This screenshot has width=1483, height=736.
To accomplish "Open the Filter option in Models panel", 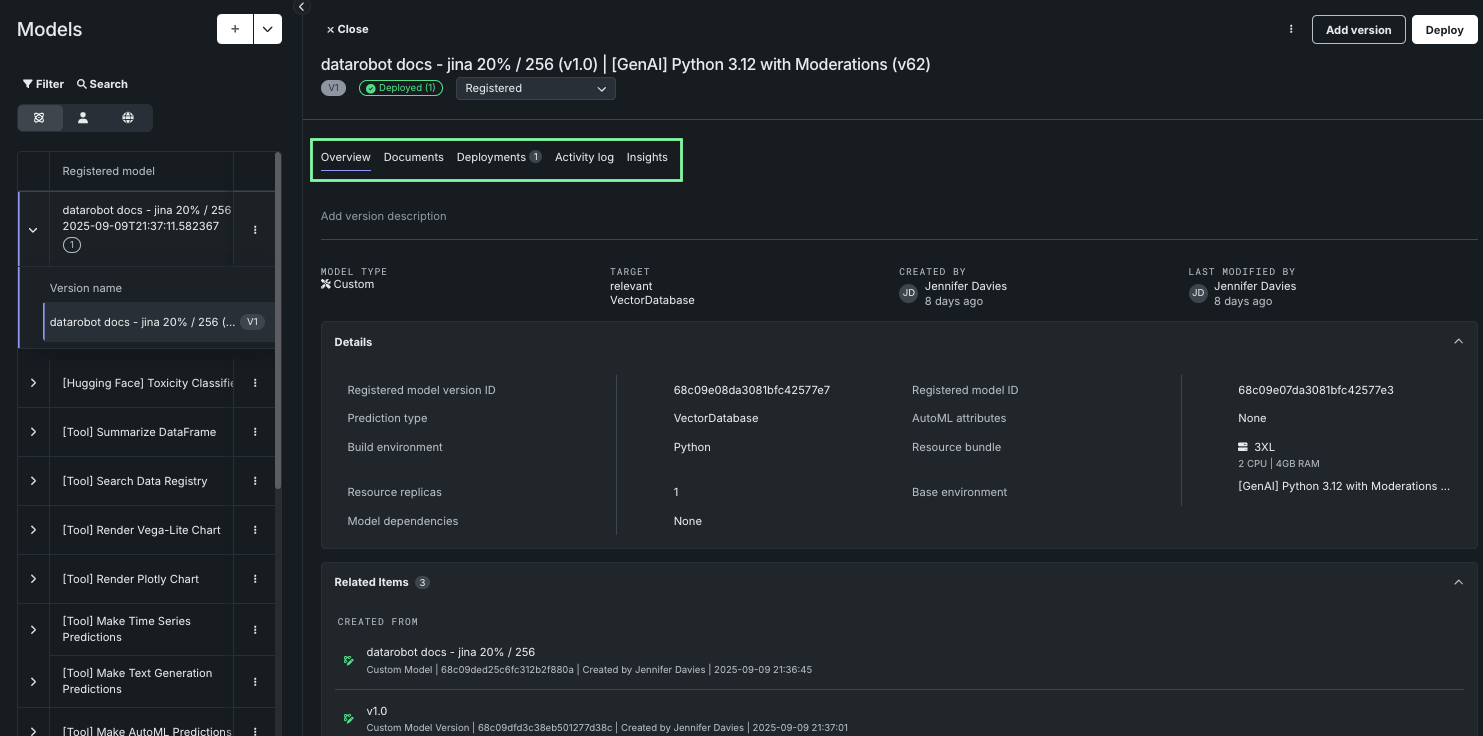I will (43, 84).
